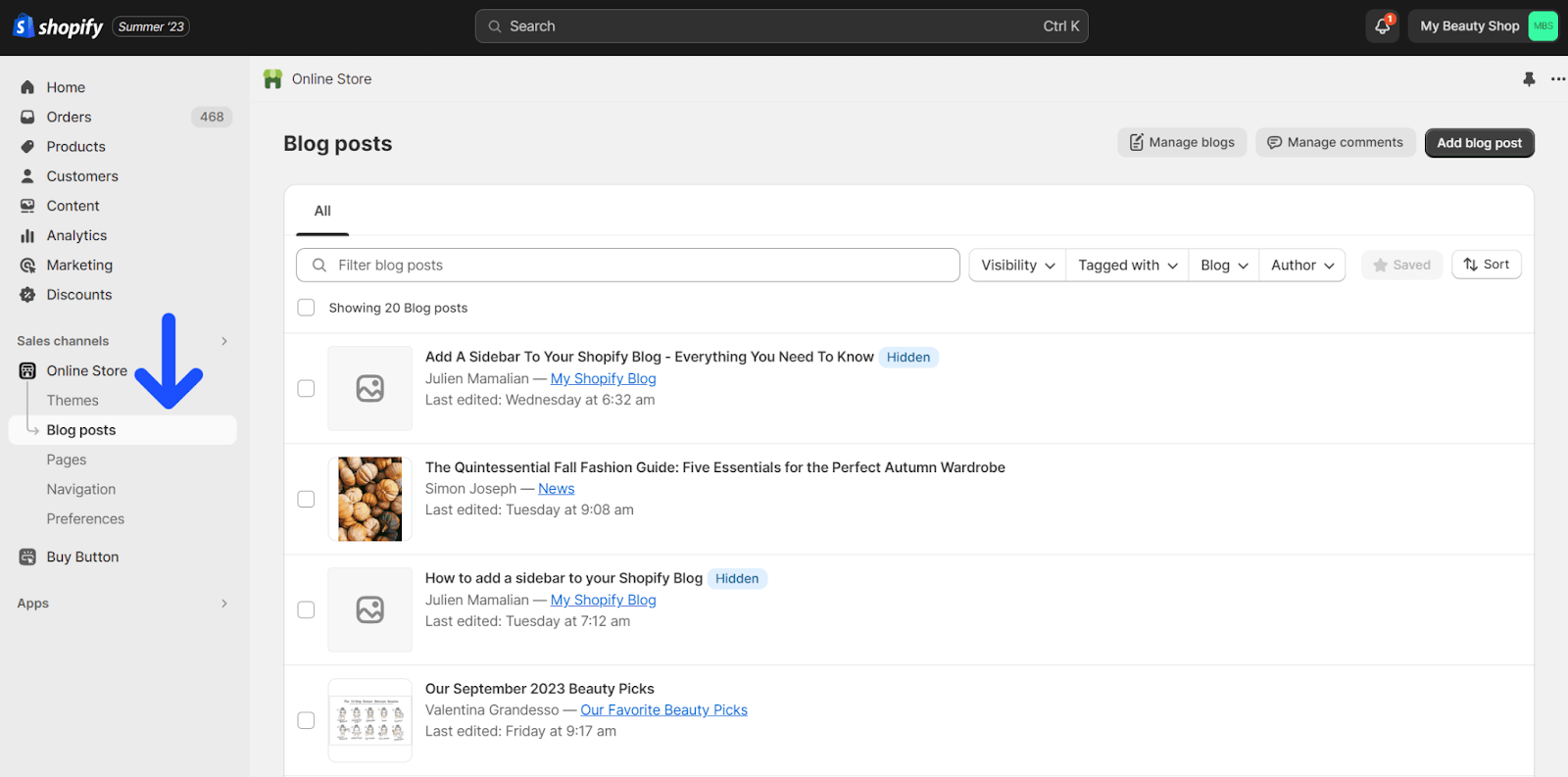Open the first My Shopify Blog link
Viewport: 1568px width, 777px height.
[x=603, y=378]
